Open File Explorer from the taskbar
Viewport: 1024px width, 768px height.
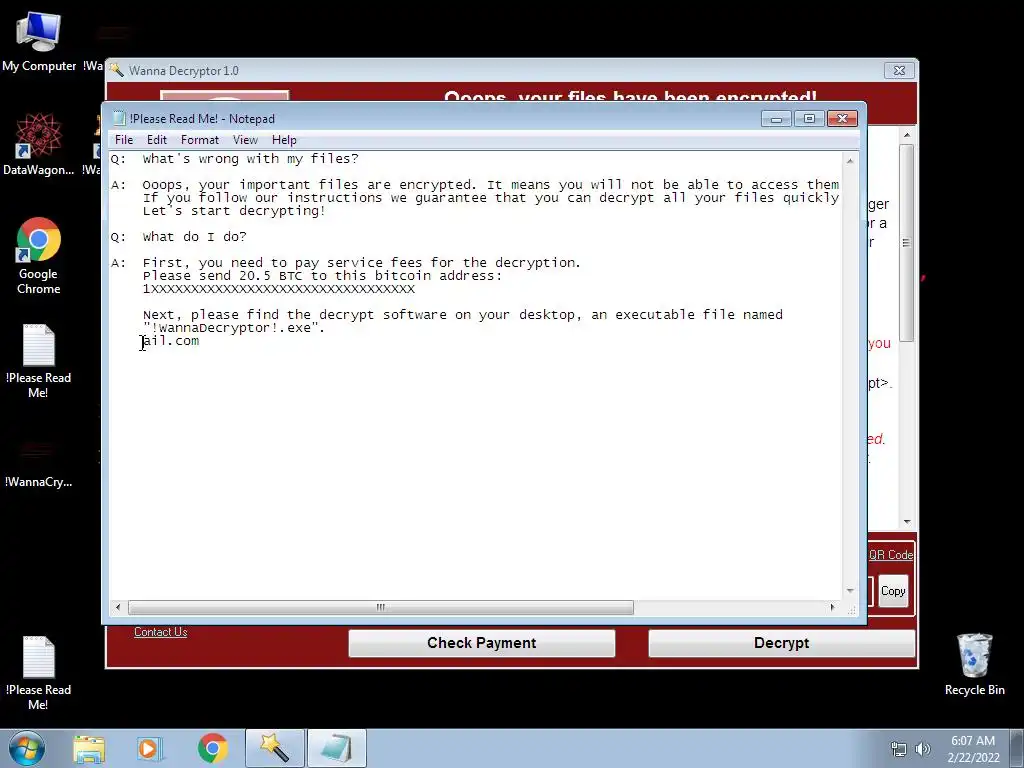(x=89, y=748)
